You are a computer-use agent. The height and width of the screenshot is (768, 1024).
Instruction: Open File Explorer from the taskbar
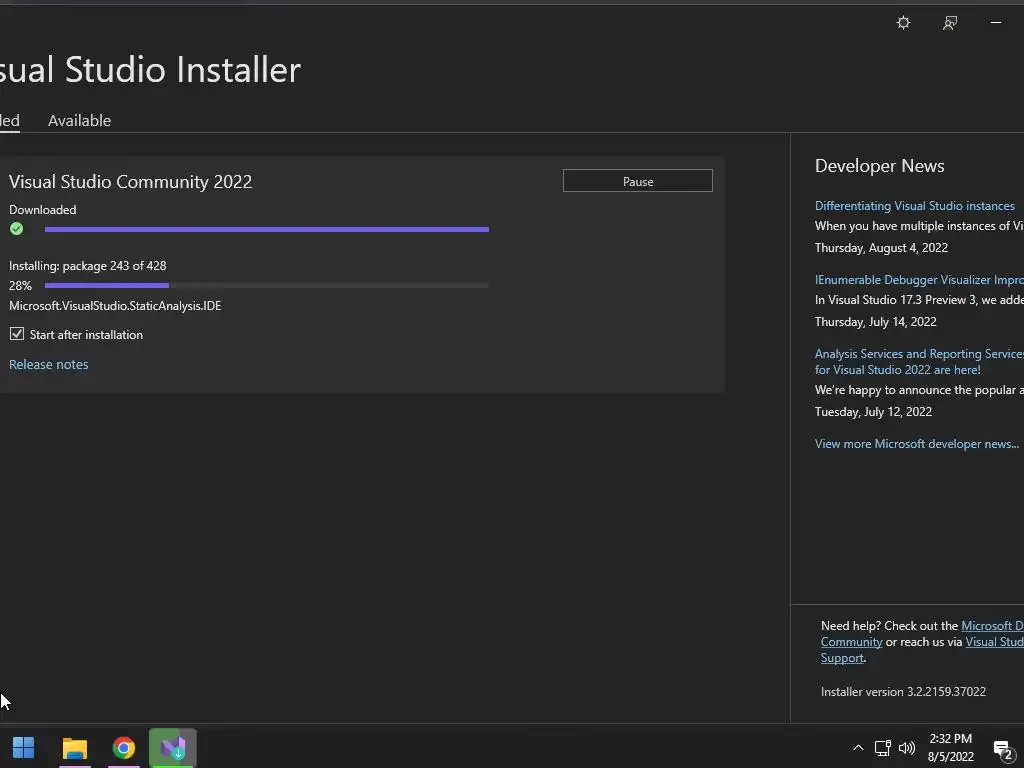(74, 748)
